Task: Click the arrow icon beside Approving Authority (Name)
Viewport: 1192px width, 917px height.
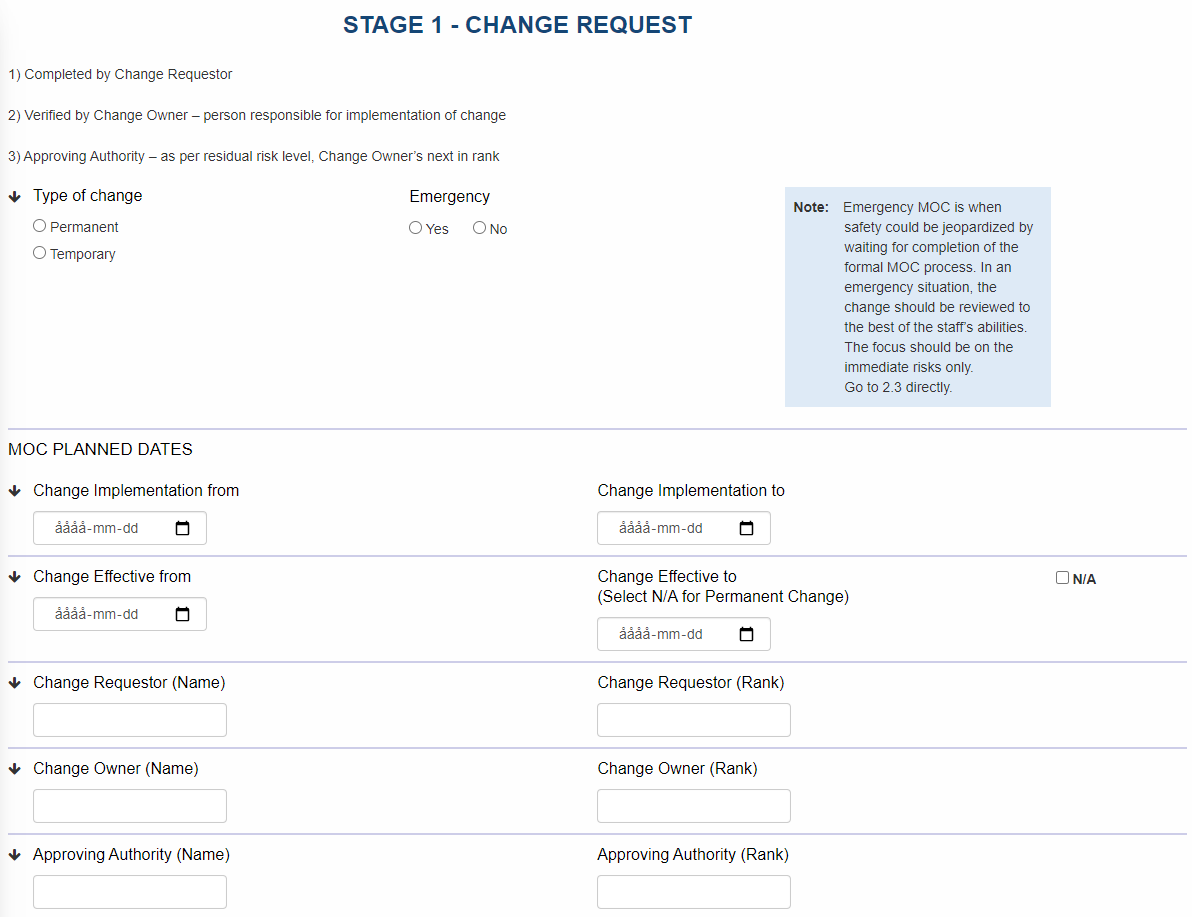Action: 15,856
